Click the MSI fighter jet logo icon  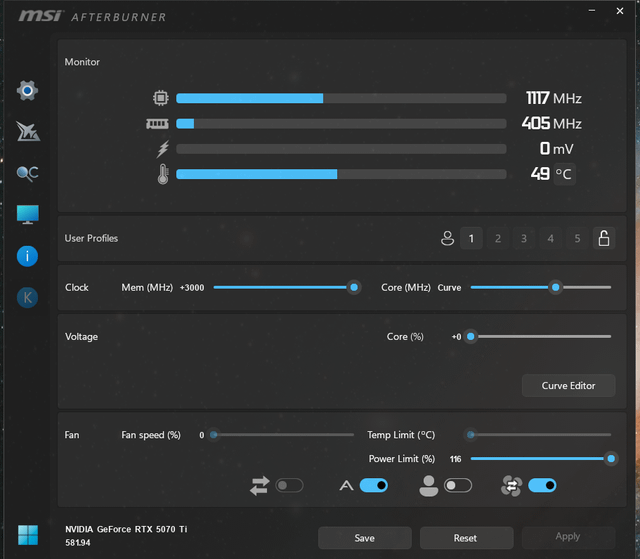click(x=28, y=131)
